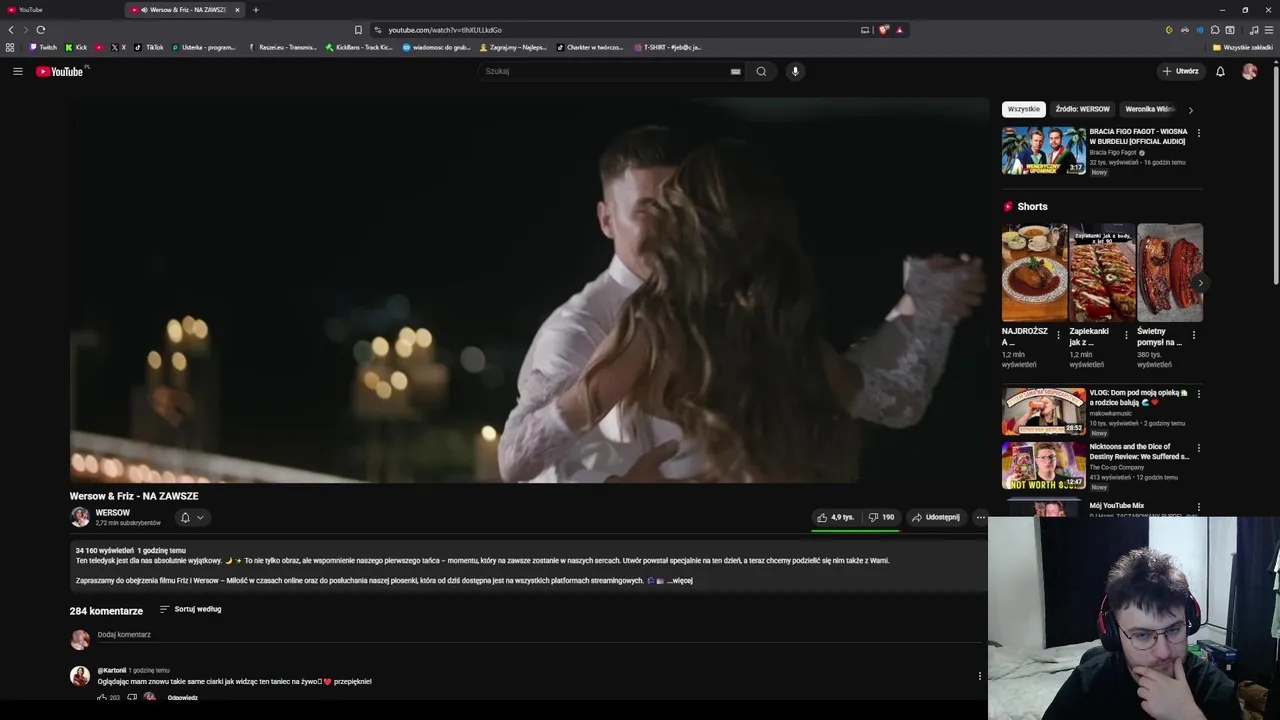Reload the page in browser toolbar

click(x=41, y=30)
